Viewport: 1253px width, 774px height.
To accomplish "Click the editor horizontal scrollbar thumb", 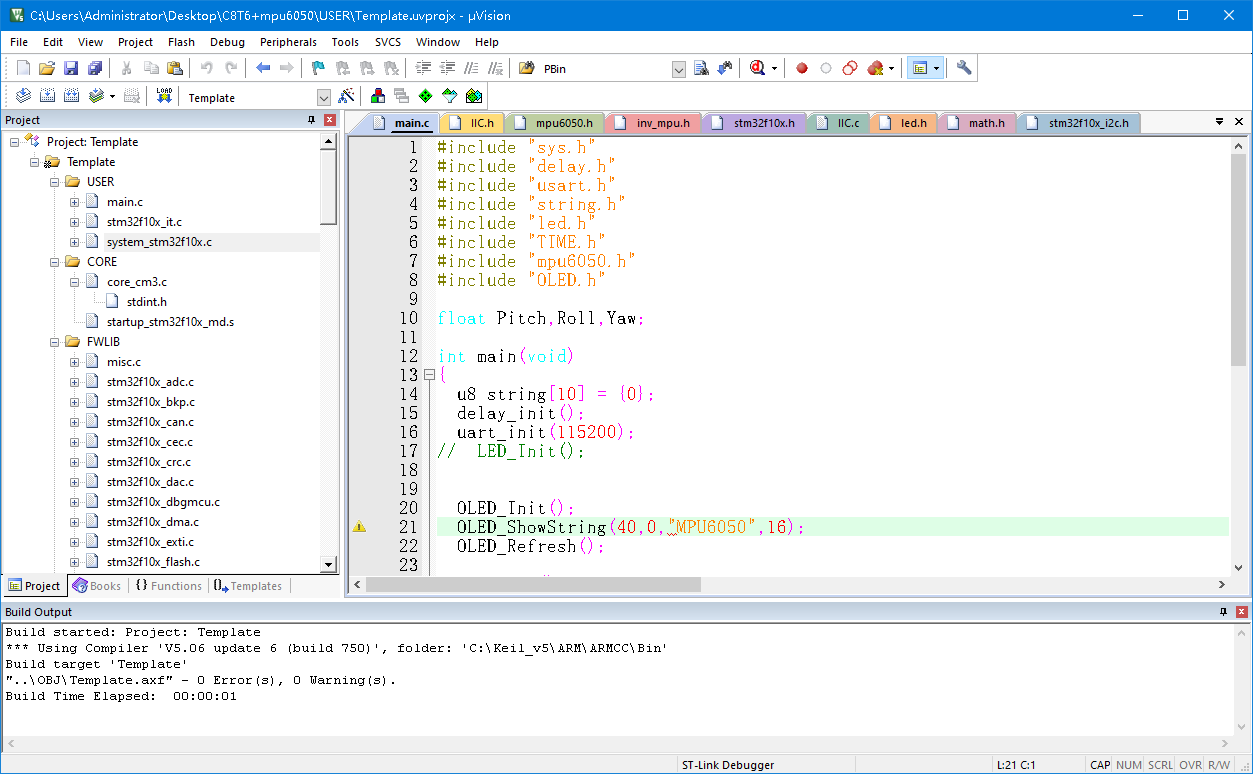I will point(532,585).
